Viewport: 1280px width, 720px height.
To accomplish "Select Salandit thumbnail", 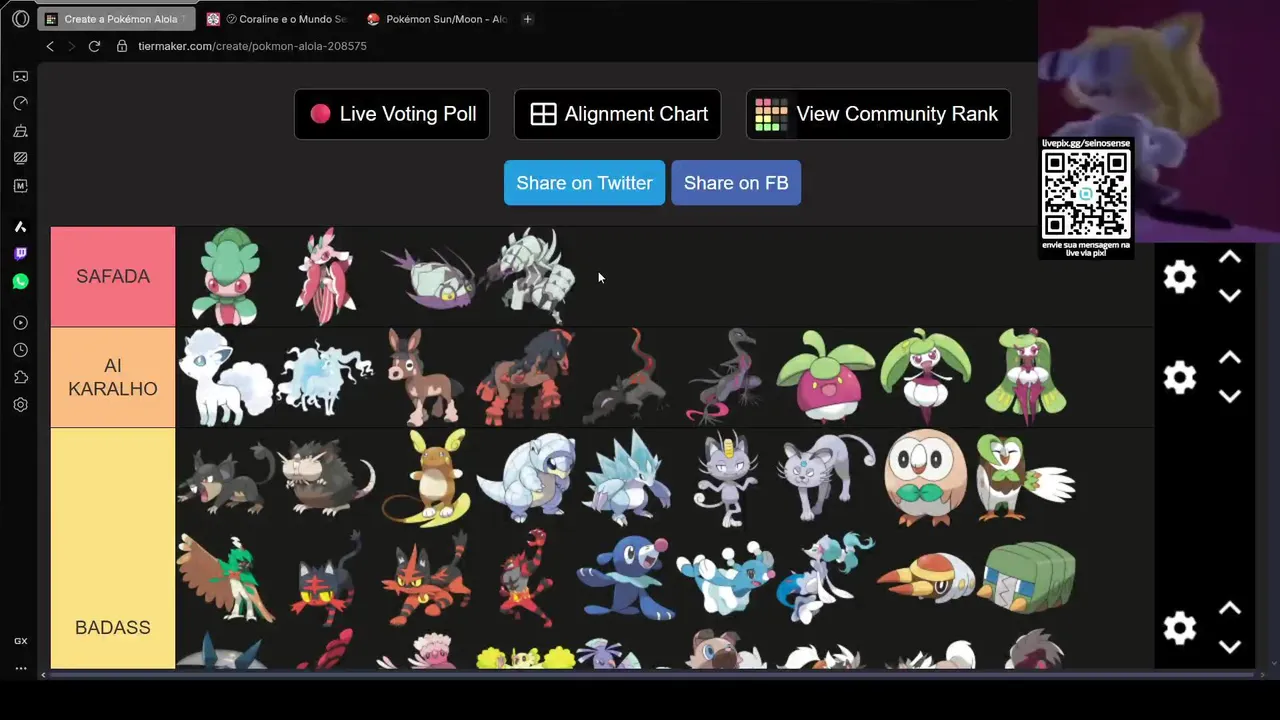I will click(626, 378).
